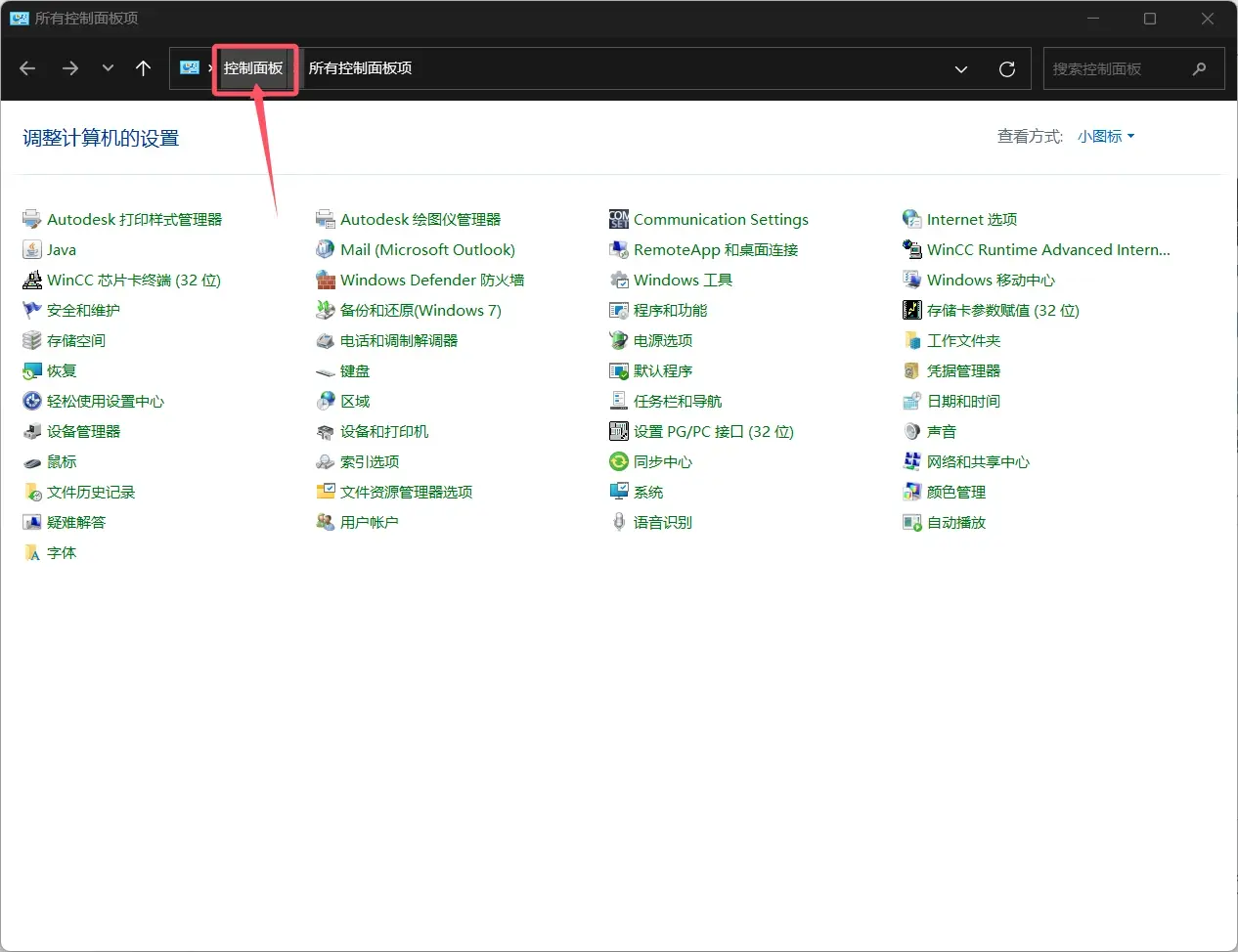This screenshot has height=952, width=1238.
Task: Click the 凭据管理器 vault icon
Action: point(911,370)
